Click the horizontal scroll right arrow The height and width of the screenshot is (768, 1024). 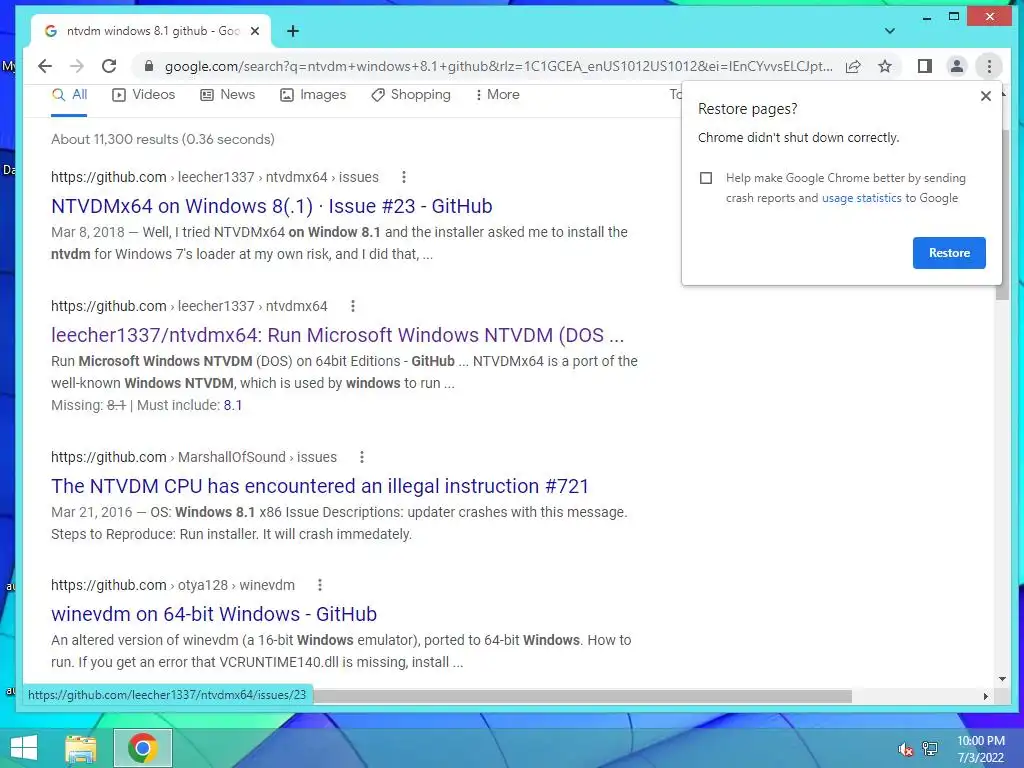click(985, 696)
